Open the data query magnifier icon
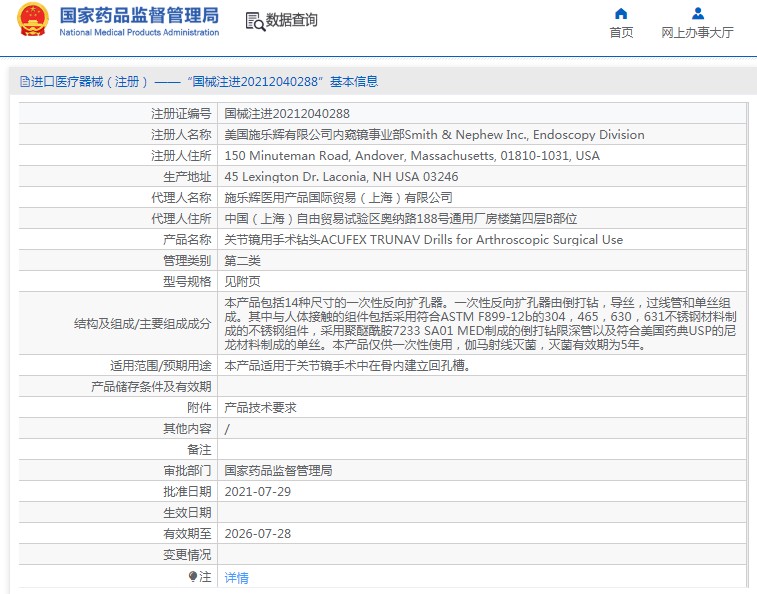 tap(255, 22)
